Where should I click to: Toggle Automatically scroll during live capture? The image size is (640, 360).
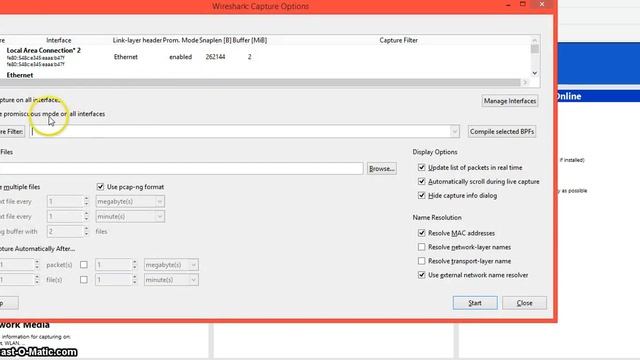[x=422, y=181]
